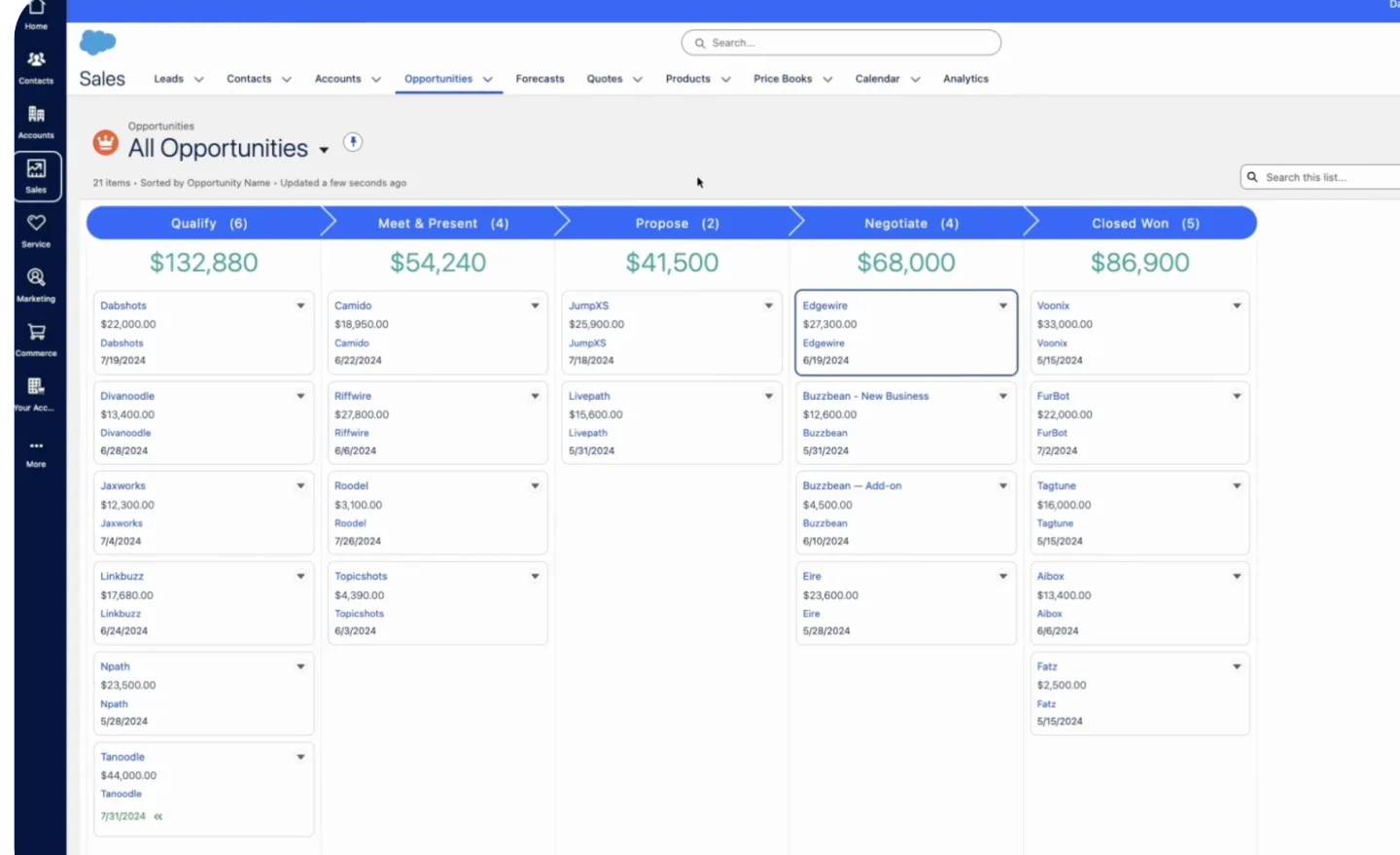This screenshot has height=855, width=1400.
Task: Open the Price Books tab
Action: [783, 79]
